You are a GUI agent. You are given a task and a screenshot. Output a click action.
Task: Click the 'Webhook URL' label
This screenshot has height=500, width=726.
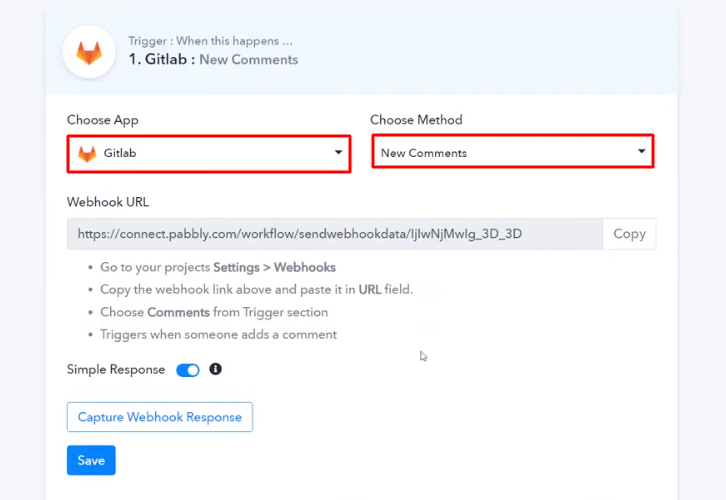click(108, 202)
